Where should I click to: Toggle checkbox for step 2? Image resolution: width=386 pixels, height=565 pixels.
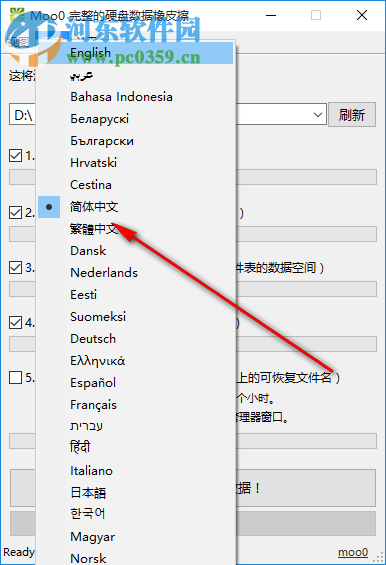[15, 213]
